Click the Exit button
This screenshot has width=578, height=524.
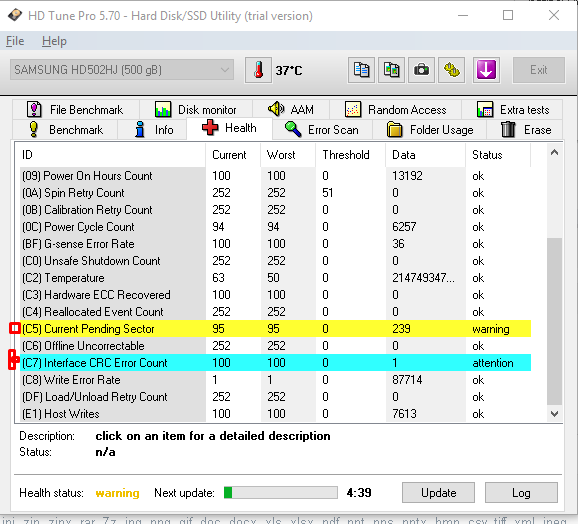pyautogui.click(x=539, y=70)
